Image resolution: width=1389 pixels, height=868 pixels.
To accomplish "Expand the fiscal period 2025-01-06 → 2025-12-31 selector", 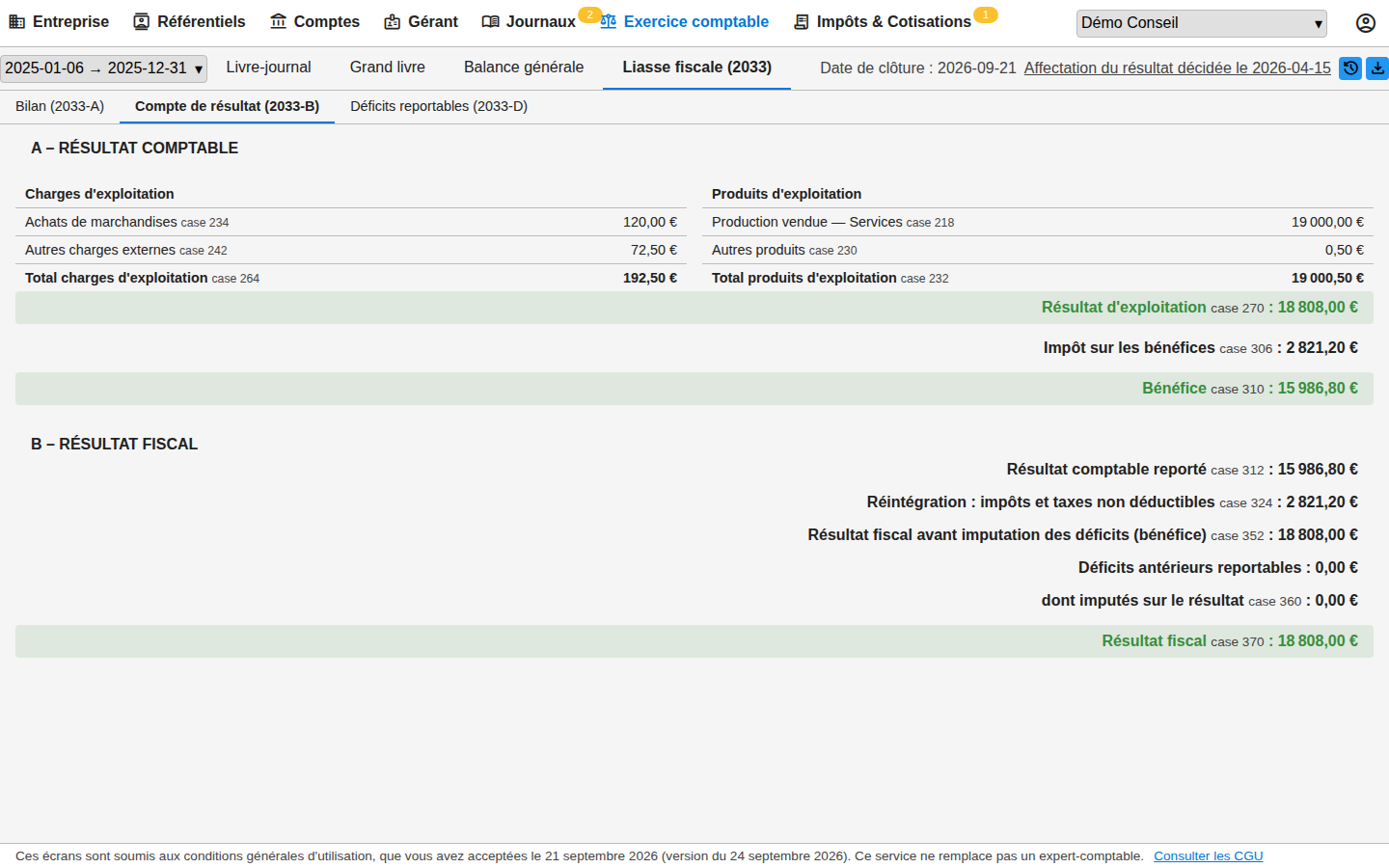I will tap(104, 68).
